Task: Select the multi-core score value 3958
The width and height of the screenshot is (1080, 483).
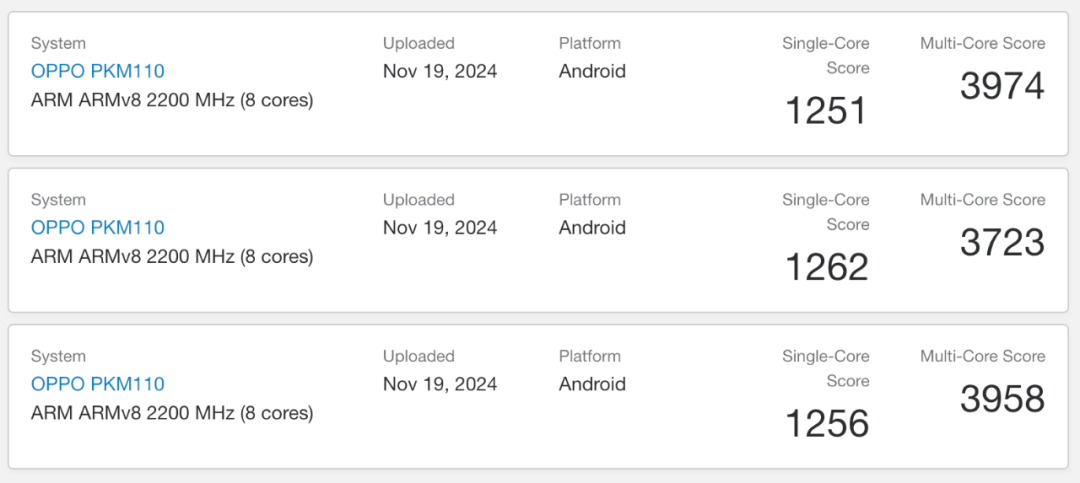Action: (x=1002, y=399)
